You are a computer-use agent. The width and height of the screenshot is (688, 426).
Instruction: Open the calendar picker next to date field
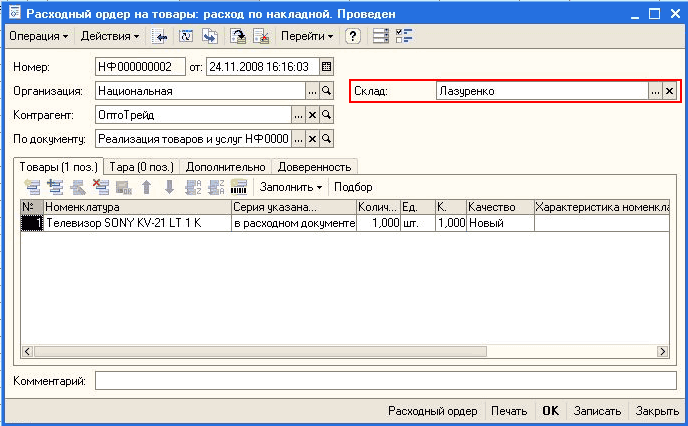coord(326,67)
